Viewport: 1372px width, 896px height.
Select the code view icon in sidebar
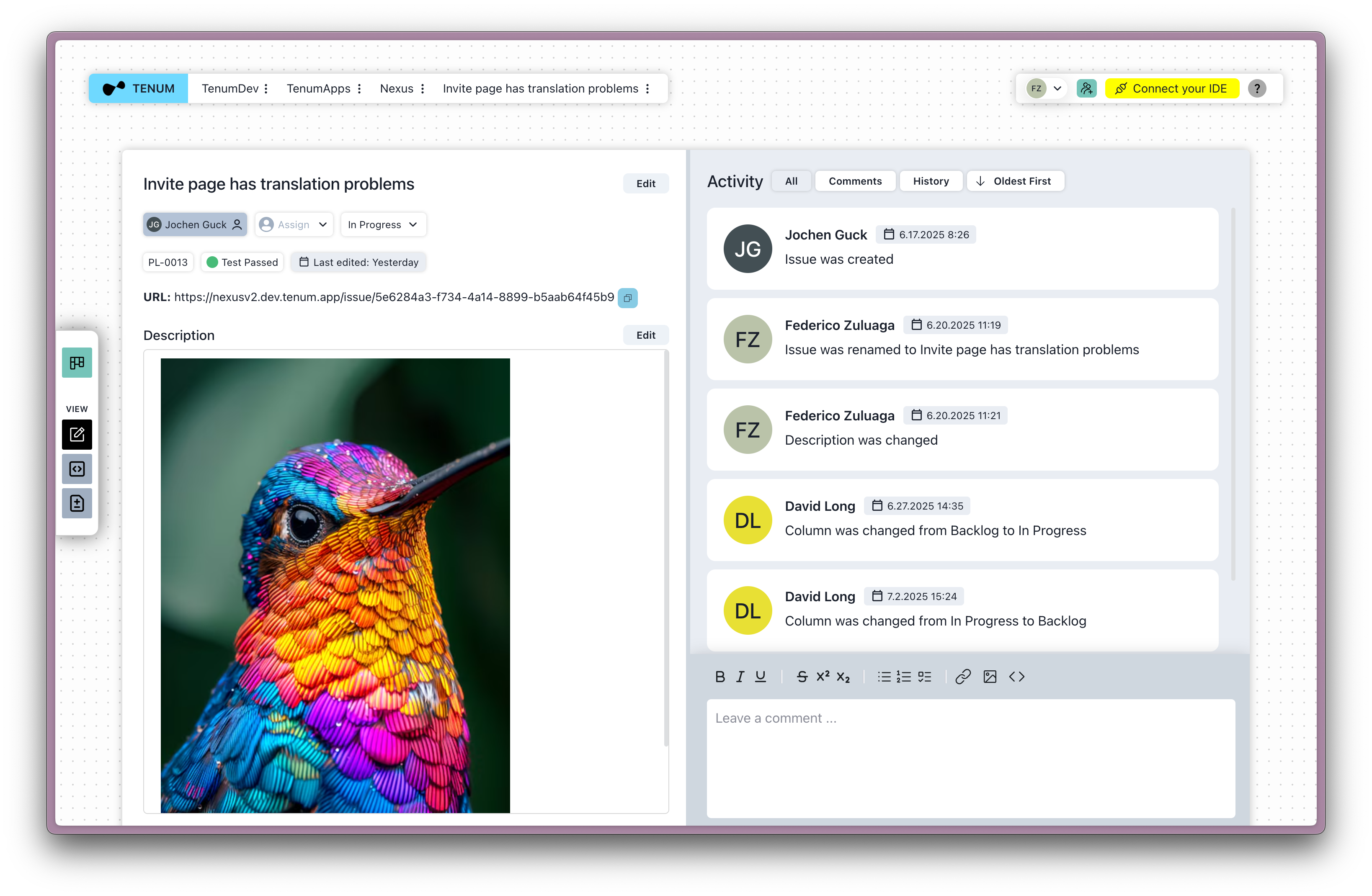[x=77, y=469]
